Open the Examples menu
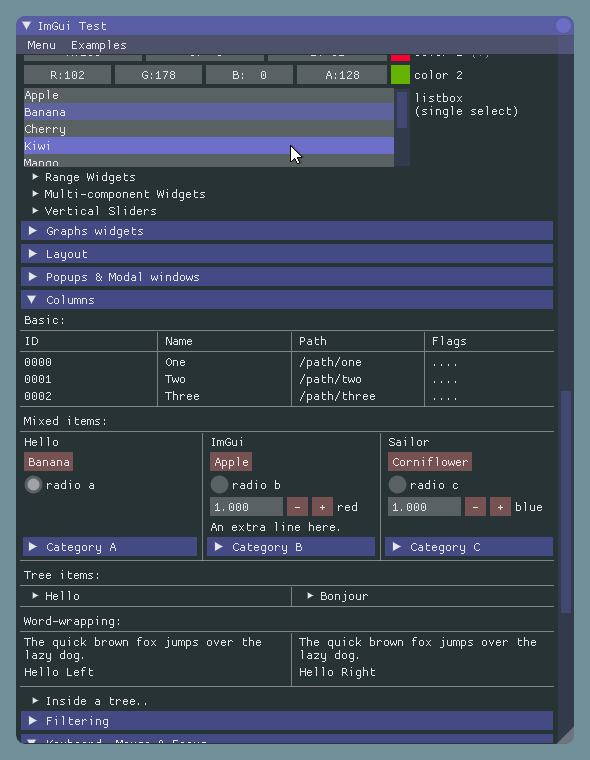590x760 pixels. click(x=98, y=45)
